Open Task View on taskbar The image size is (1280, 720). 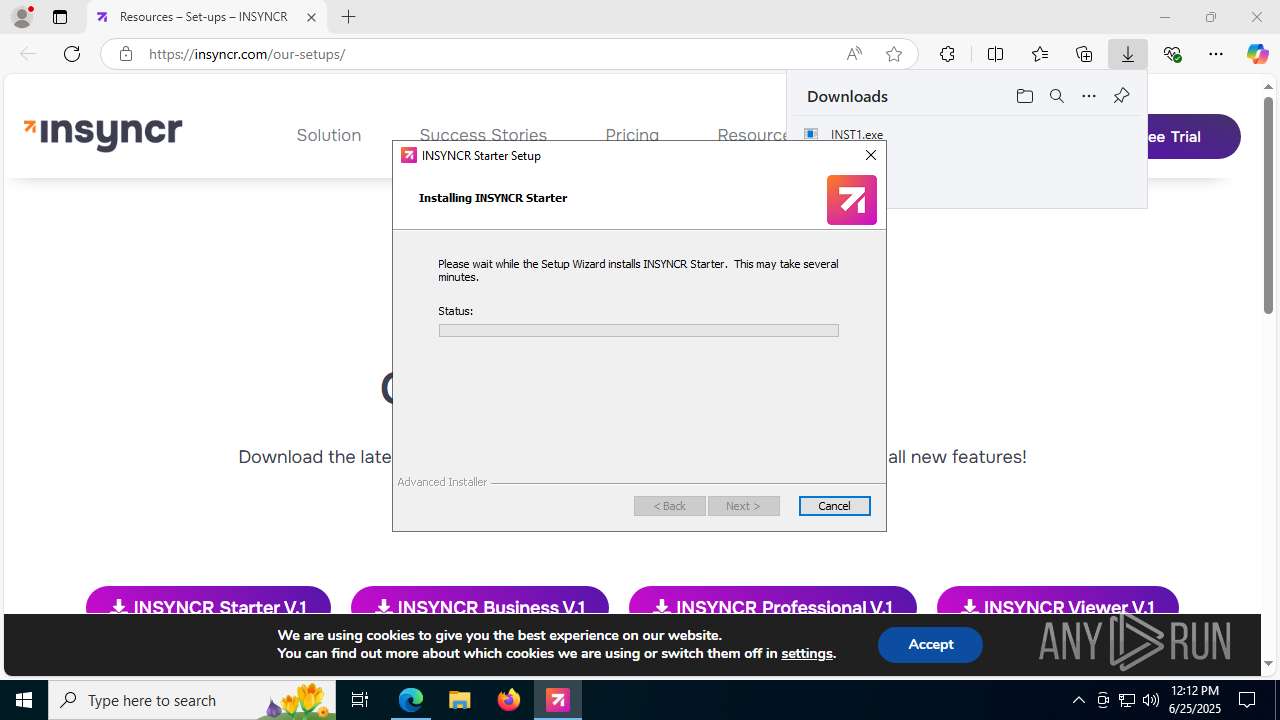pyautogui.click(x=360, y=700)
